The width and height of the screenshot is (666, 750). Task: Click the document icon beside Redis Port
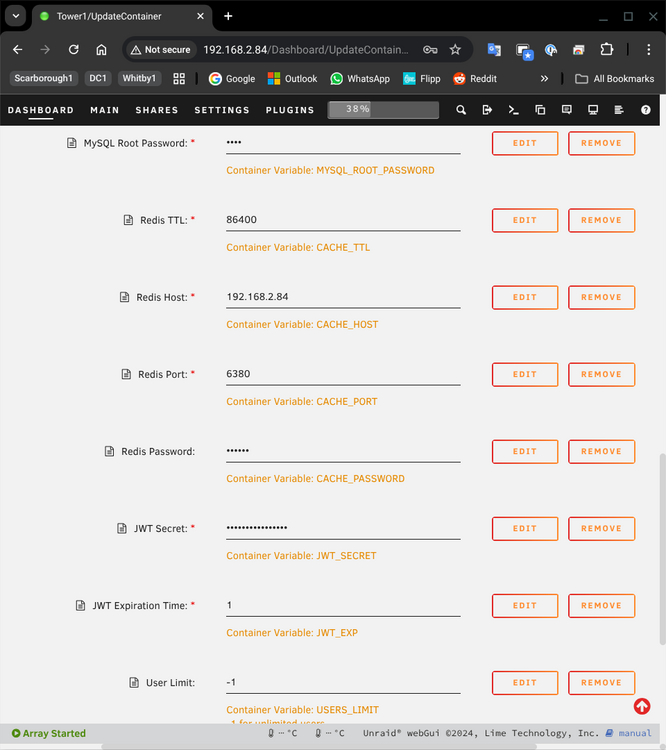(x=126, y=374)
